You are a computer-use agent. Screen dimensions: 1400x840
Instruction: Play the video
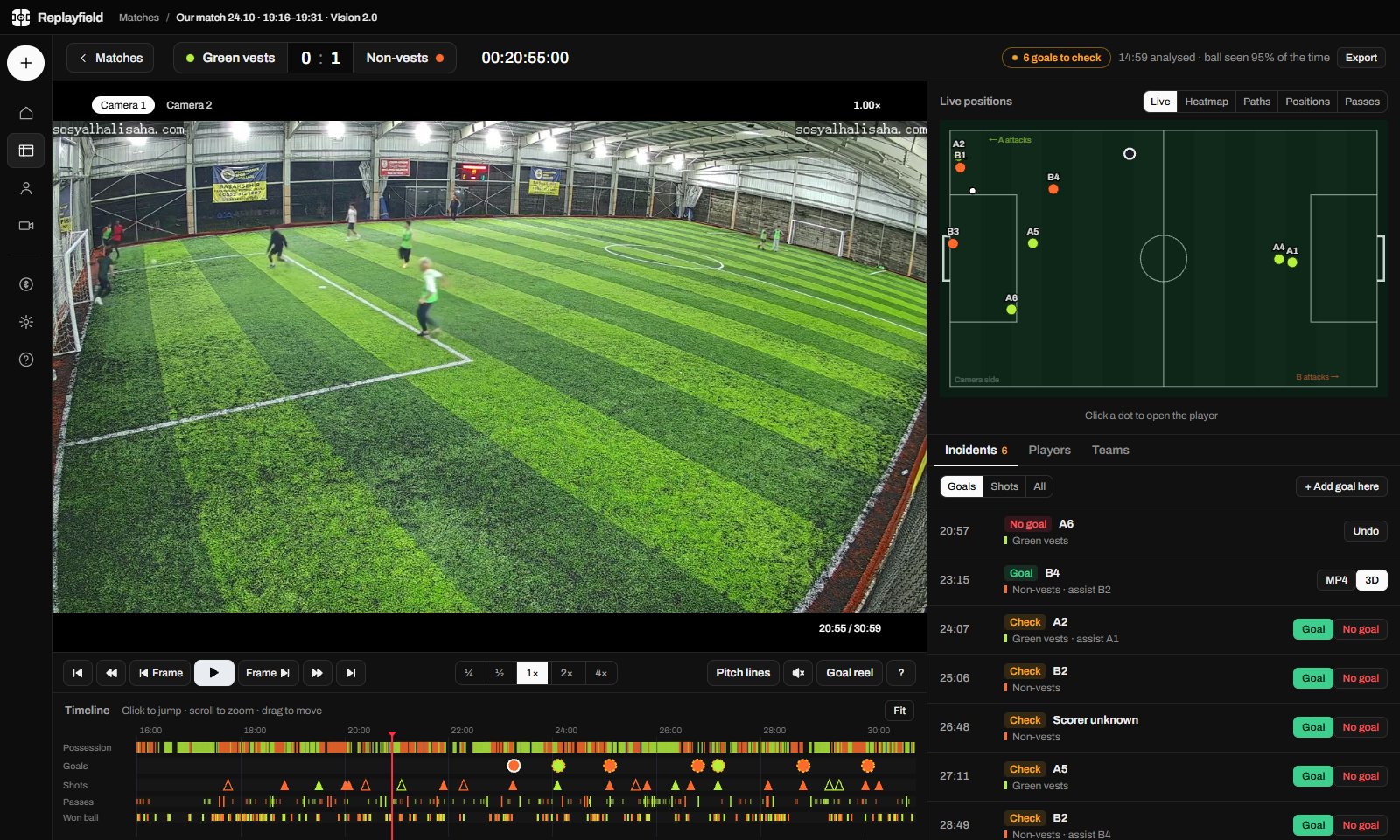coord(214,673)
